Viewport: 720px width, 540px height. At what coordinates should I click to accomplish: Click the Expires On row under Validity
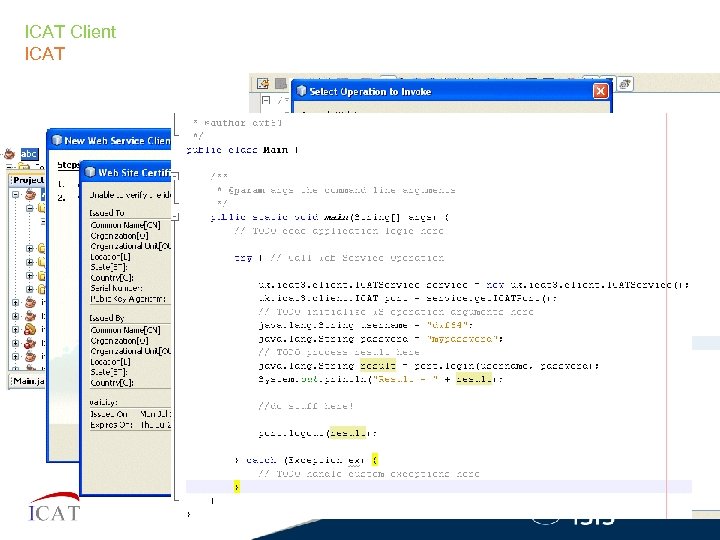130,425
